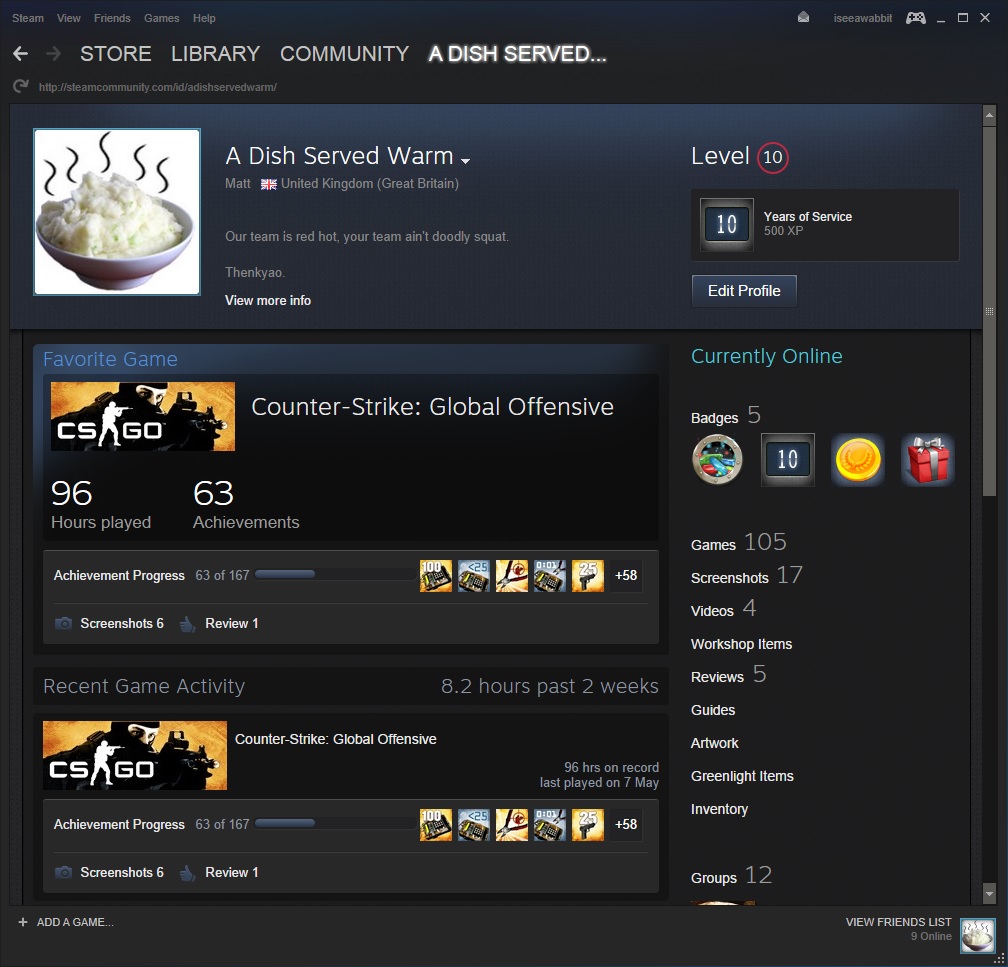Image resolution: width=1008 pixels, height=967 pixels.
Task: Click the friends list avatar icon
Action: pos(977,935)
